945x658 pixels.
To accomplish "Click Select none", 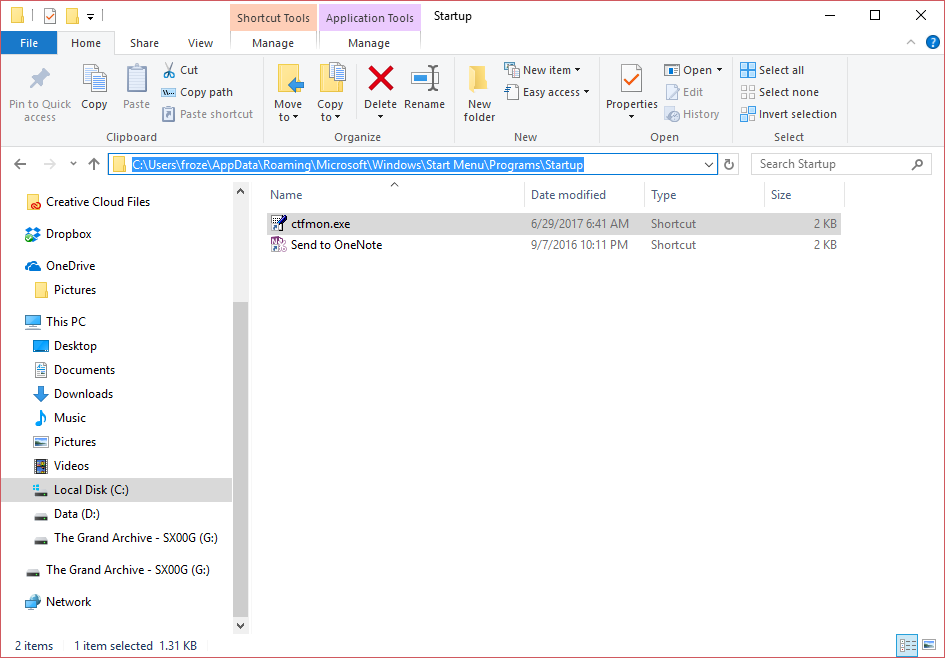I will (779, 92).
